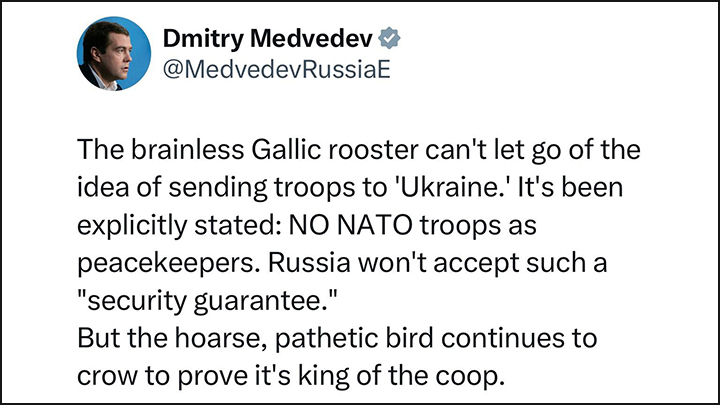Click the quoted phrase "security guarantee."
Screen dimensions: 720x405
click(x=207, y=301)
